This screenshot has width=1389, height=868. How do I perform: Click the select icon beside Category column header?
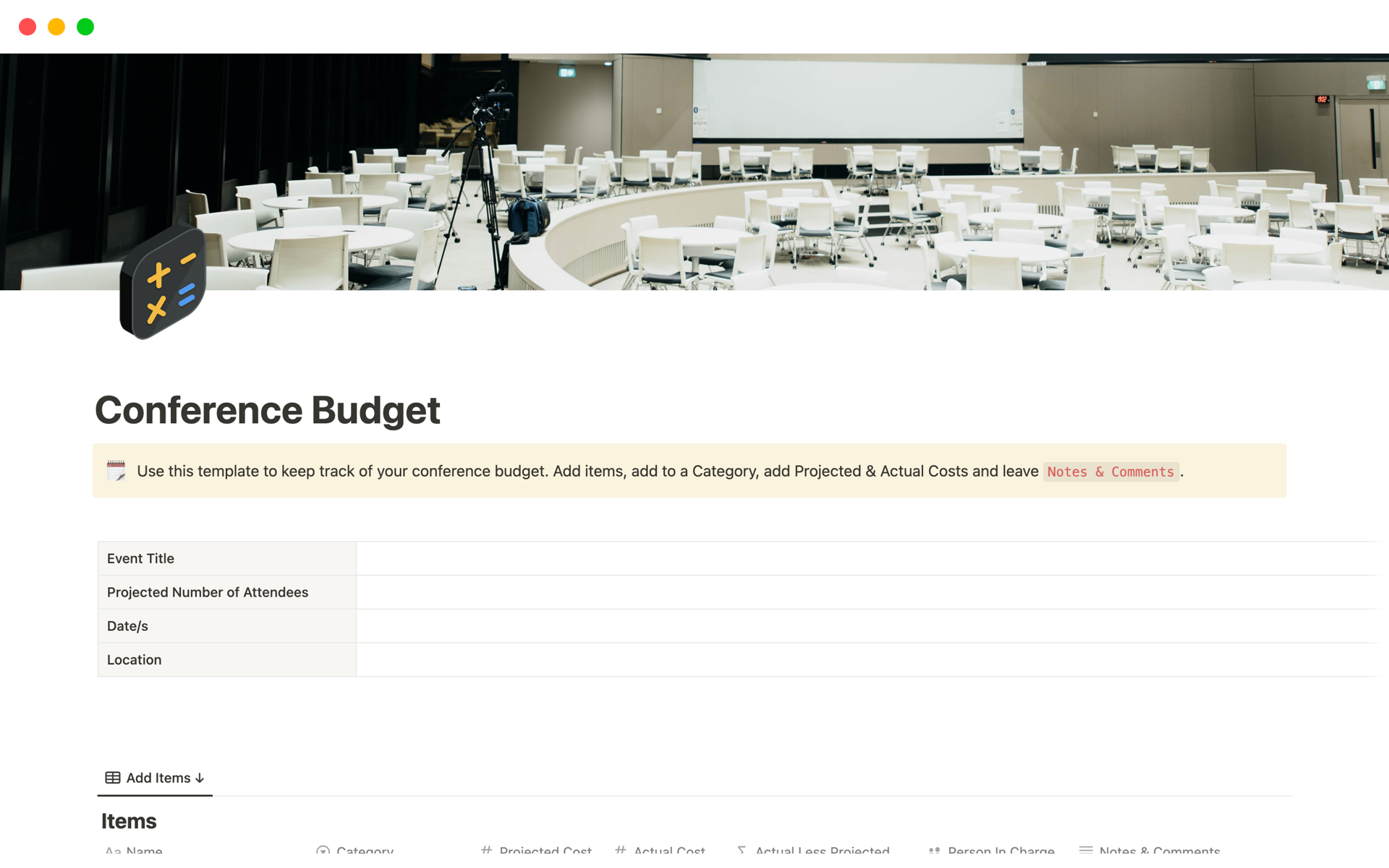coord(323,851)
